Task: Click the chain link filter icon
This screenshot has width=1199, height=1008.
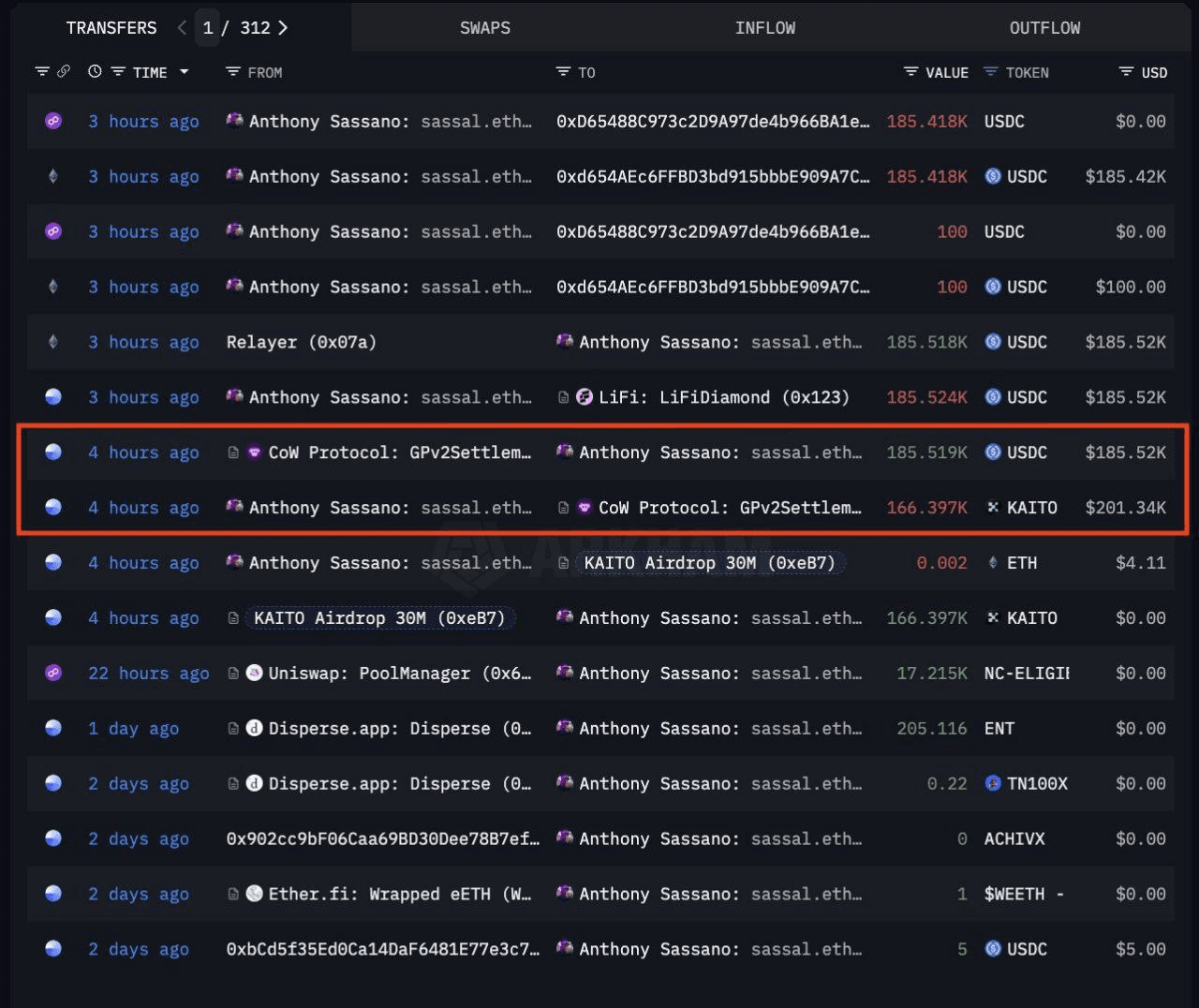Action: coord(64,71)
